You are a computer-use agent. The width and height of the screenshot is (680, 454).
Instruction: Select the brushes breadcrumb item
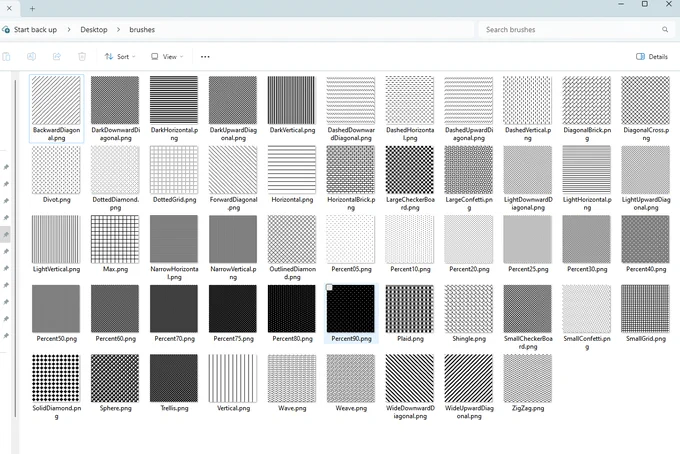tap(142, 29)
